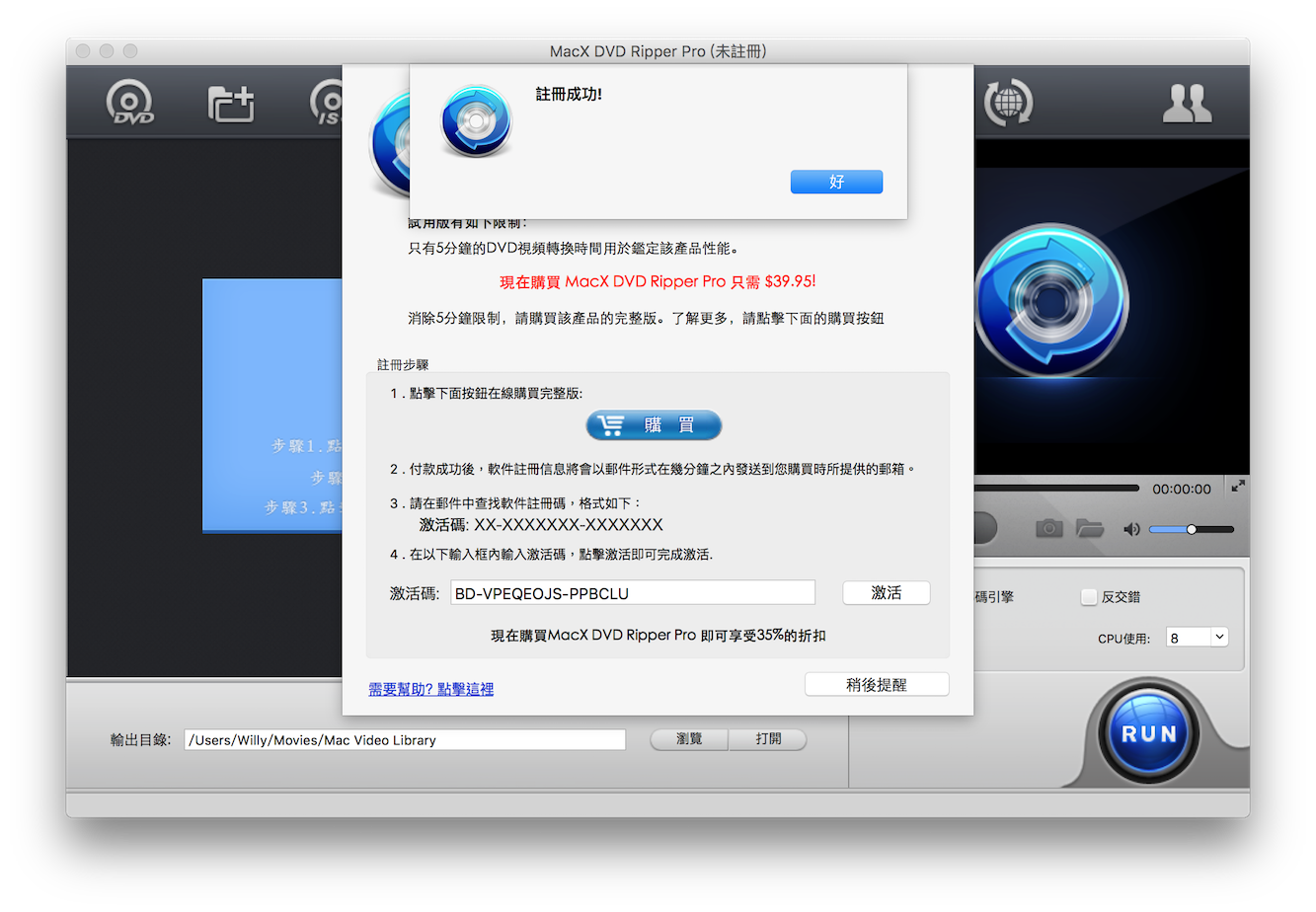1316x912 pixels.
Task: Click the 打開 open folder button
Action: (768, 739)
